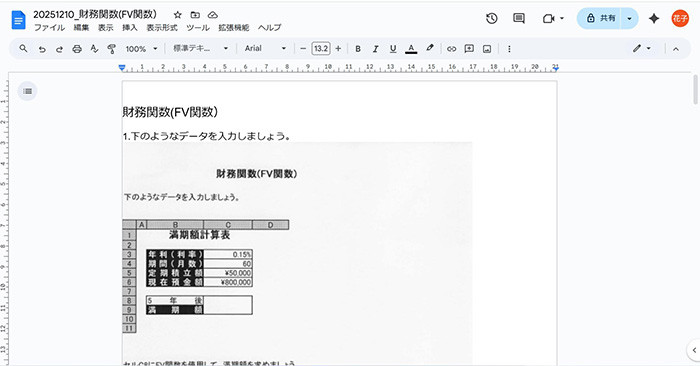The width and height of the screenshot is (700, 366).
Task: Click the 共有 share button
Action: [x=600, y=18]
